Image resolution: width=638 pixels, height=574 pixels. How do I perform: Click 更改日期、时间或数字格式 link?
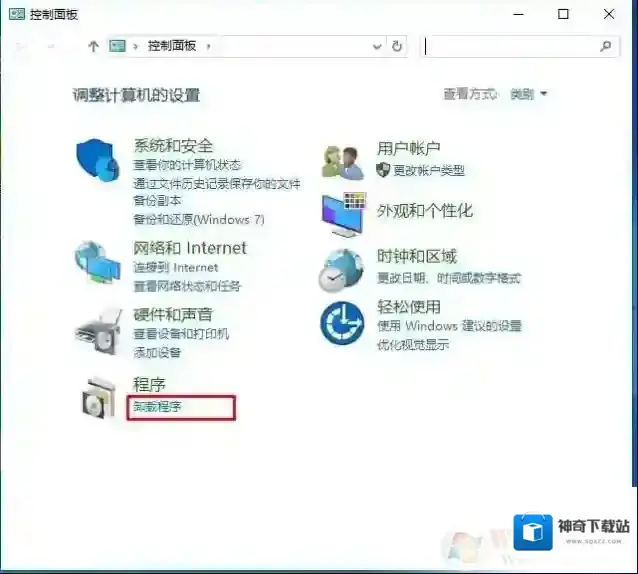pyautogui.click(x=448, y=278)
